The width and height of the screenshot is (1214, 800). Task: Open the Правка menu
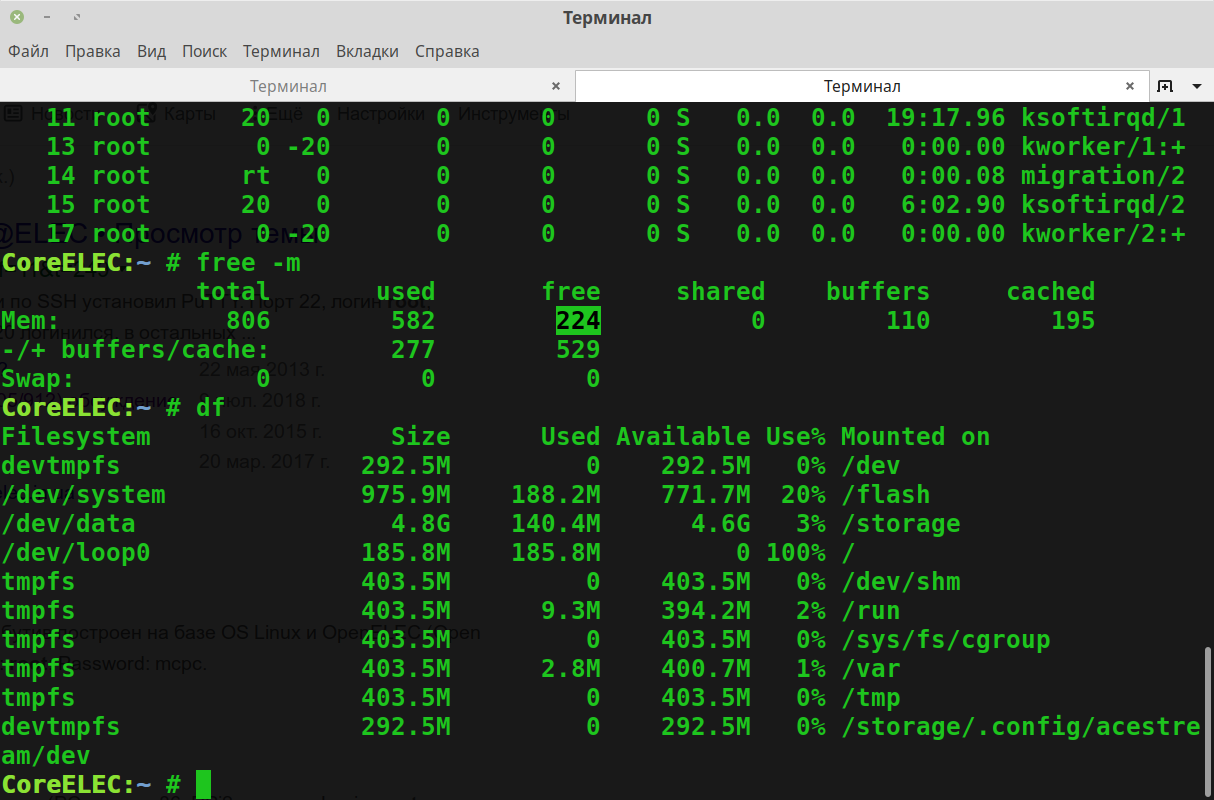(x=93, y=51)
